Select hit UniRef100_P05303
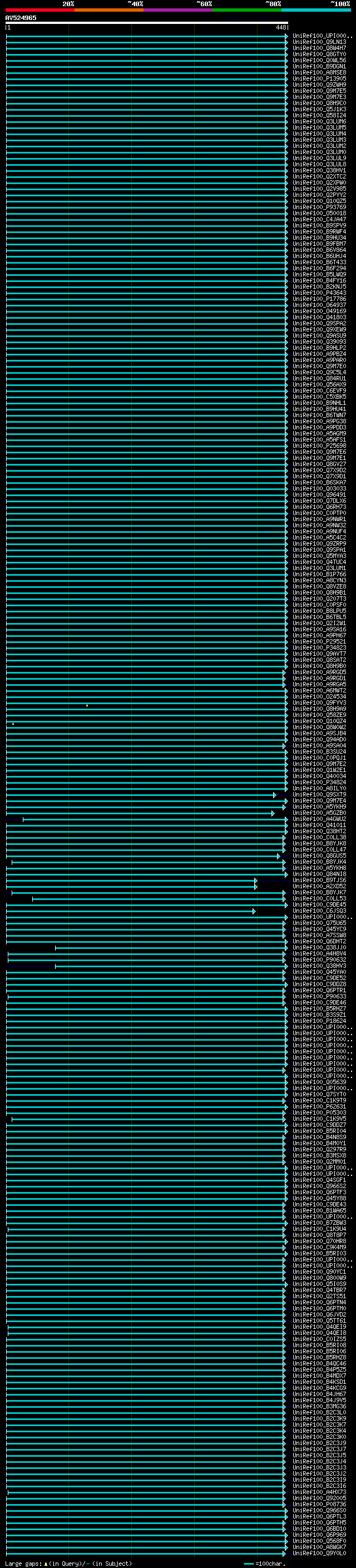Image resolution: width=356 pixels, height=1568 pixels. 319,1114
